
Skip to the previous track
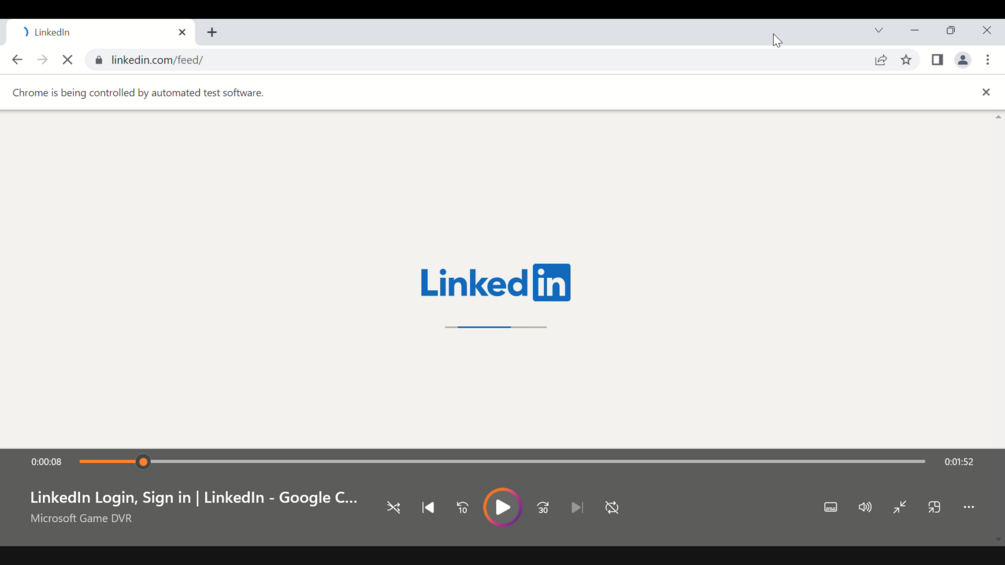[x=428, y=507]
